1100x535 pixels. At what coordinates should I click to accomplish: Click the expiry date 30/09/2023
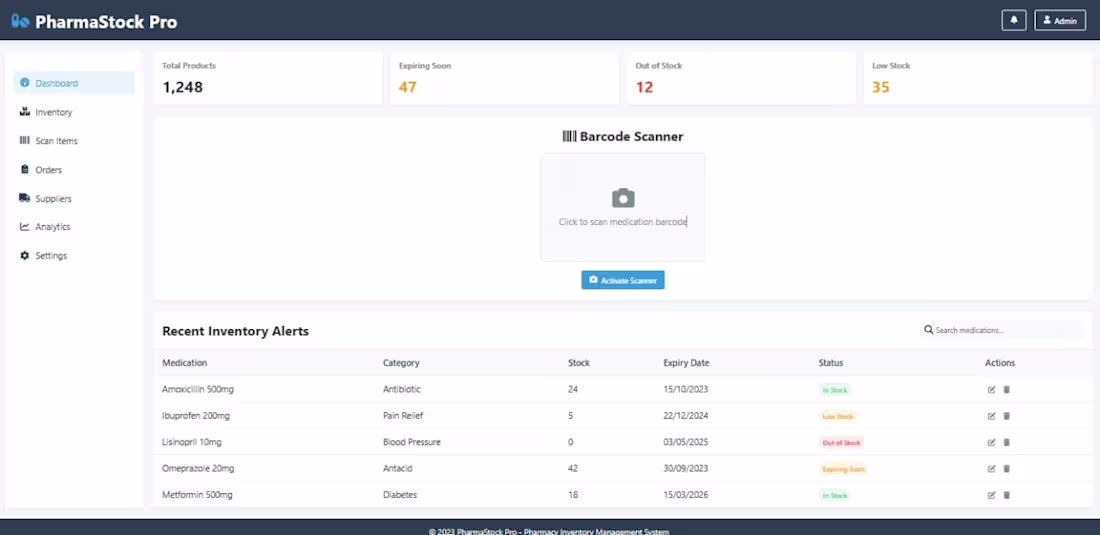[x=686, y=468]
